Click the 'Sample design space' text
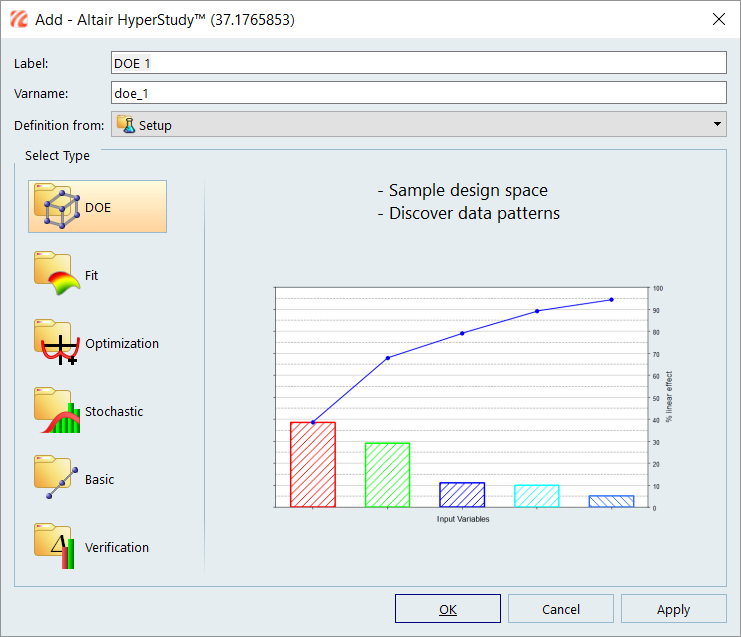Viewport: 741px width, 637px height. 468,190
